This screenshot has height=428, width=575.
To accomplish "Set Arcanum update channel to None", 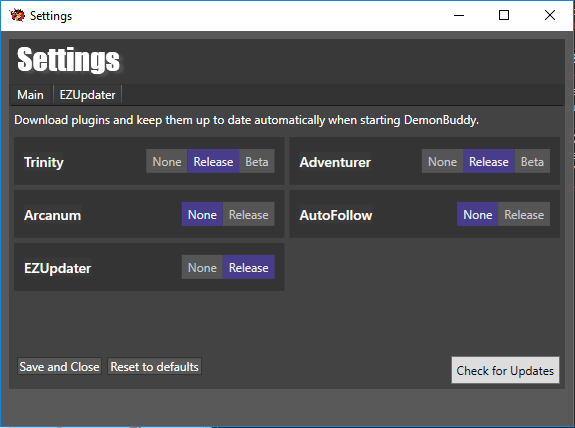I will coord(202,215).
